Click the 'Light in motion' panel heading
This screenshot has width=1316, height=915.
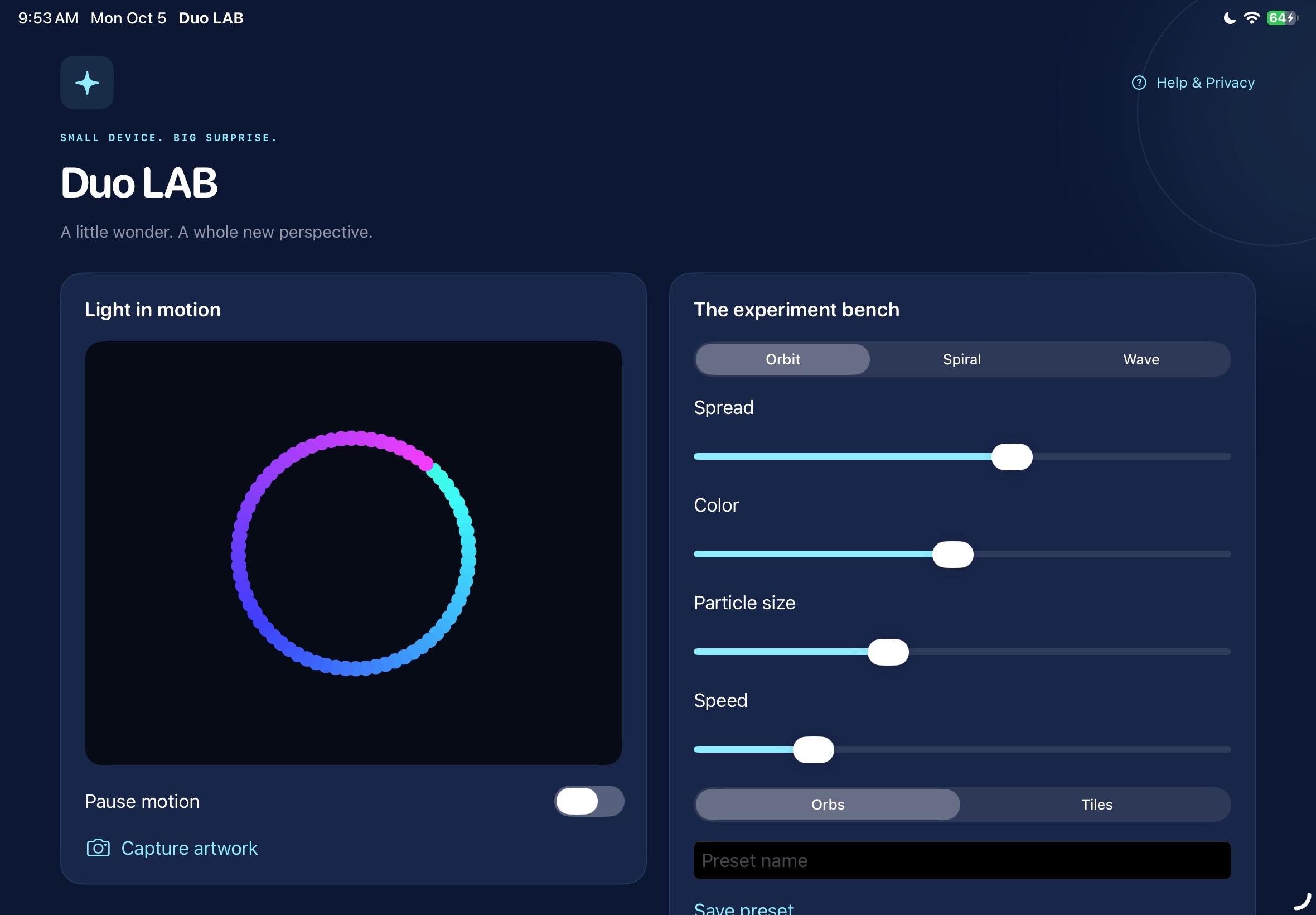pyautogui.click(x=152, y=310)
